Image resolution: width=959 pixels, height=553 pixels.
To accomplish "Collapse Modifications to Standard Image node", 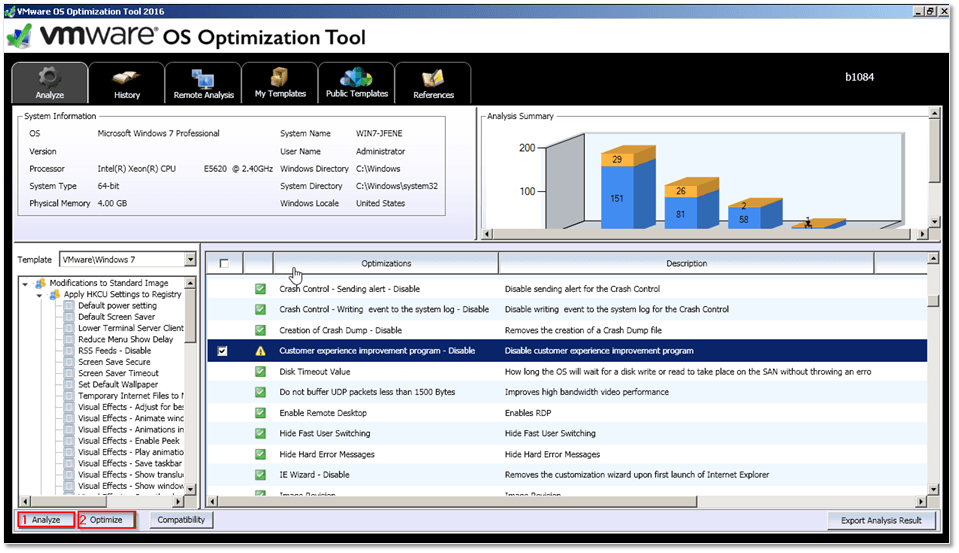I will pyautogui.click(x=25, y=284).
